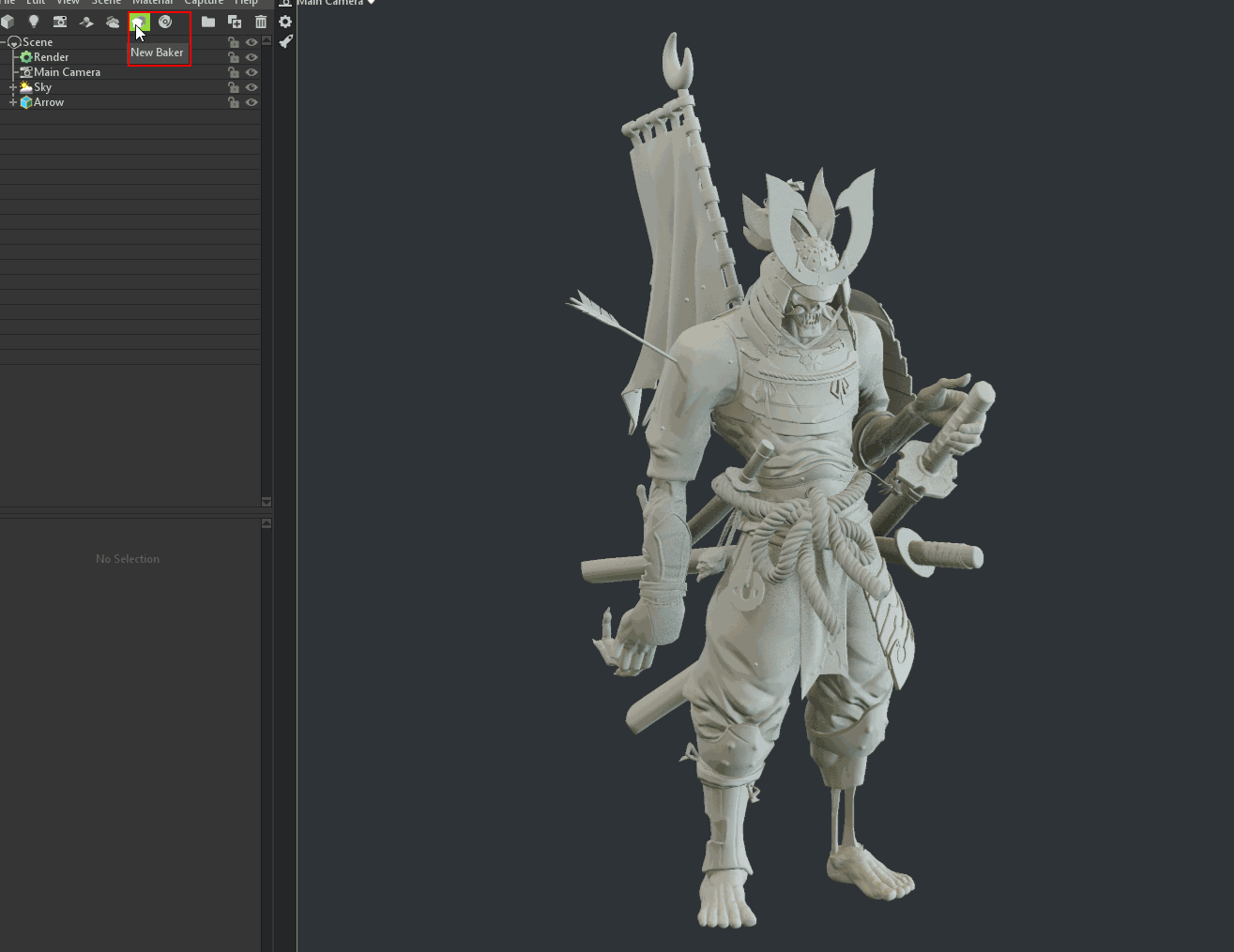Toggle lock on the Main Camera row
The height and width of the screenshot is (952, 1234).
(234, 72)
